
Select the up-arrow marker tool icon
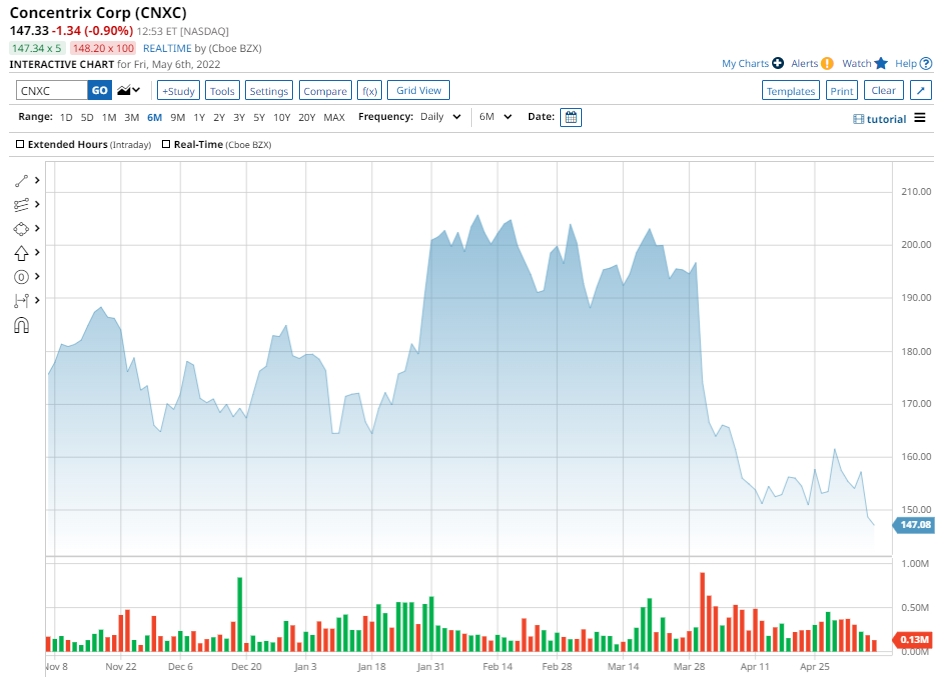coord(21,253)
